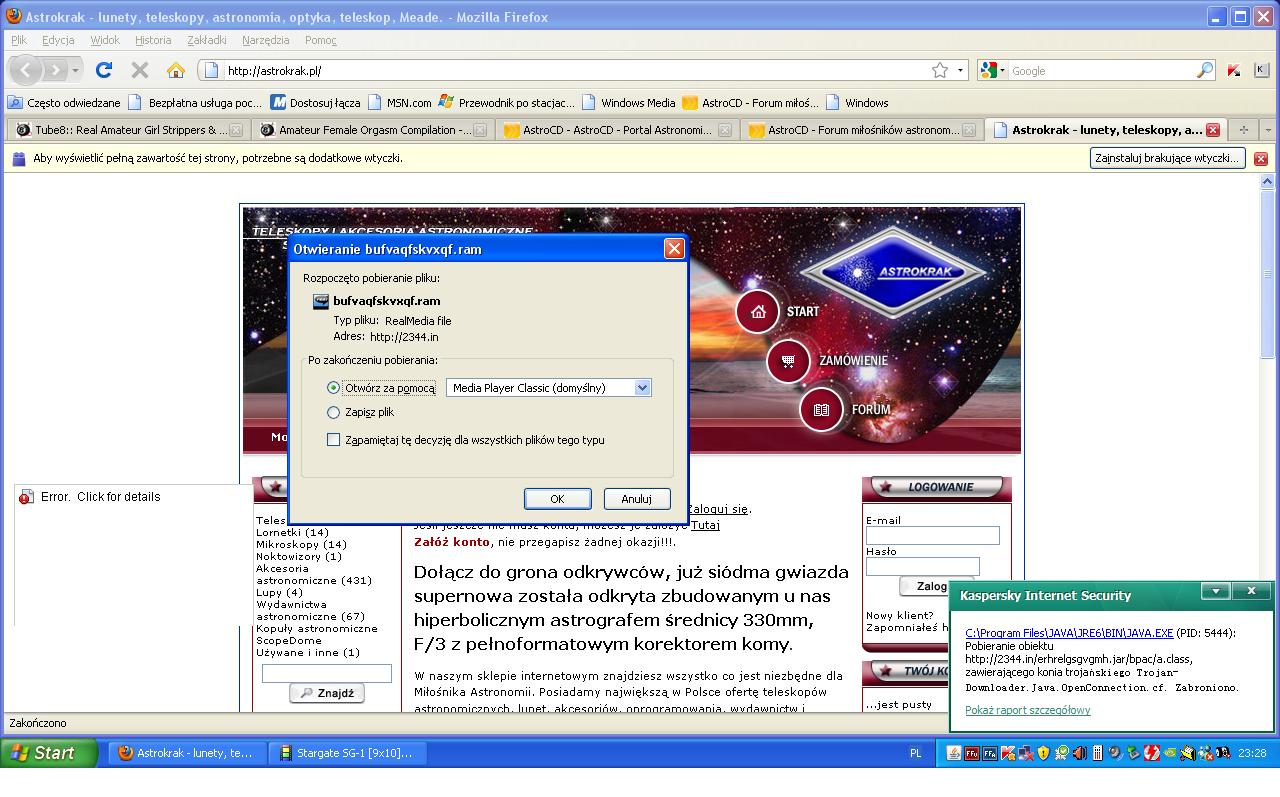Viewport: 1280px width, 797px height.
Task: Click the 'Załóż konto' link
Action: point(452,542)
